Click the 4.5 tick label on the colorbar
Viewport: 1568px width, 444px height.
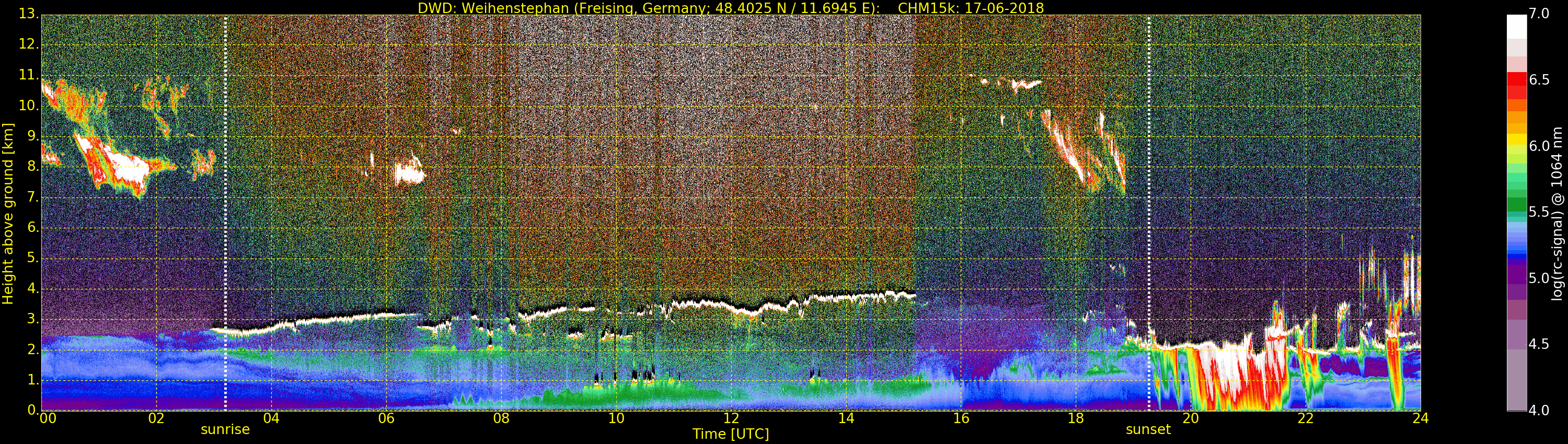point(1539,344)
